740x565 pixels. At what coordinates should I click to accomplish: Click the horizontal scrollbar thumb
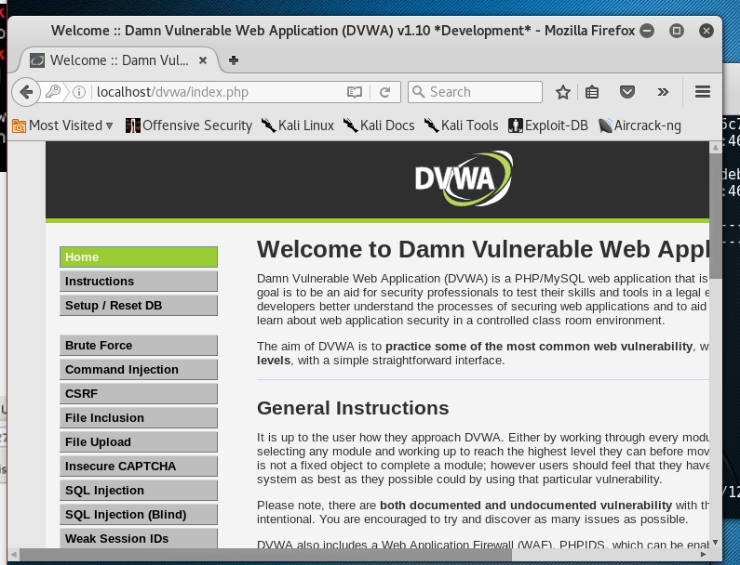pyautogui.click(x=265, y=555)
